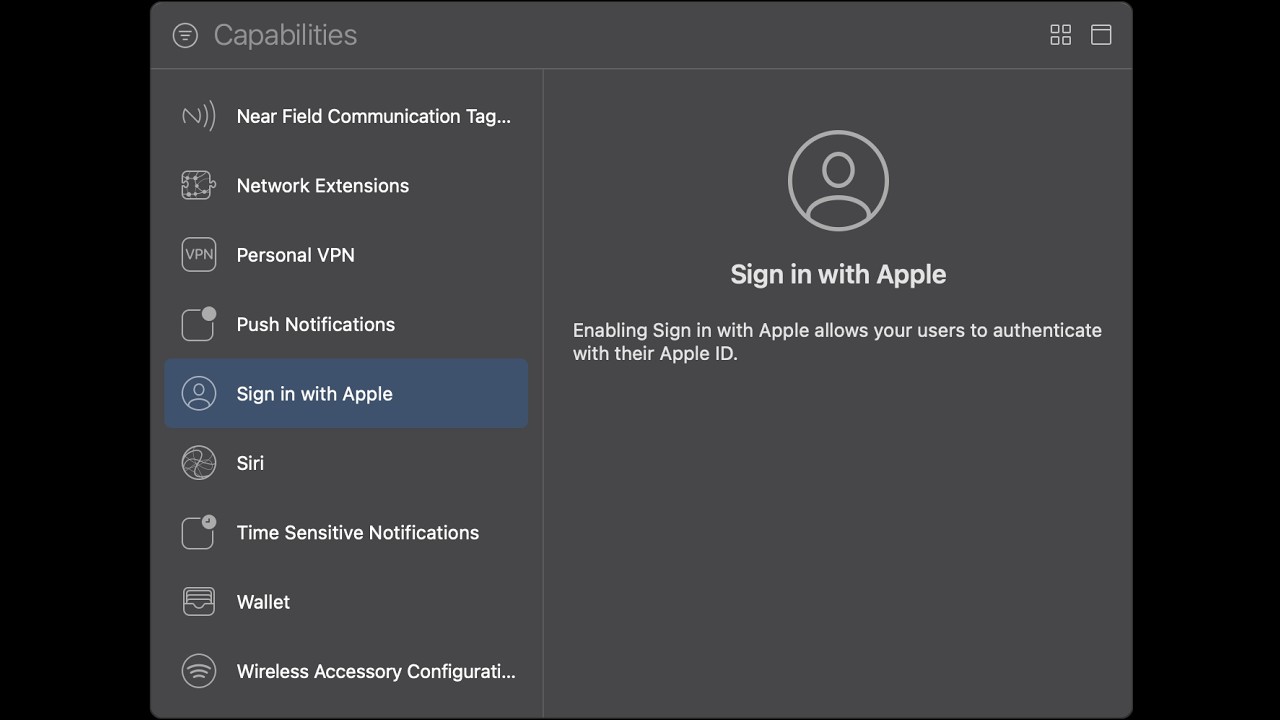Click the NFC icon for Near Field Communication
This screenshot has width=1280, height=720.
(198, 116)
